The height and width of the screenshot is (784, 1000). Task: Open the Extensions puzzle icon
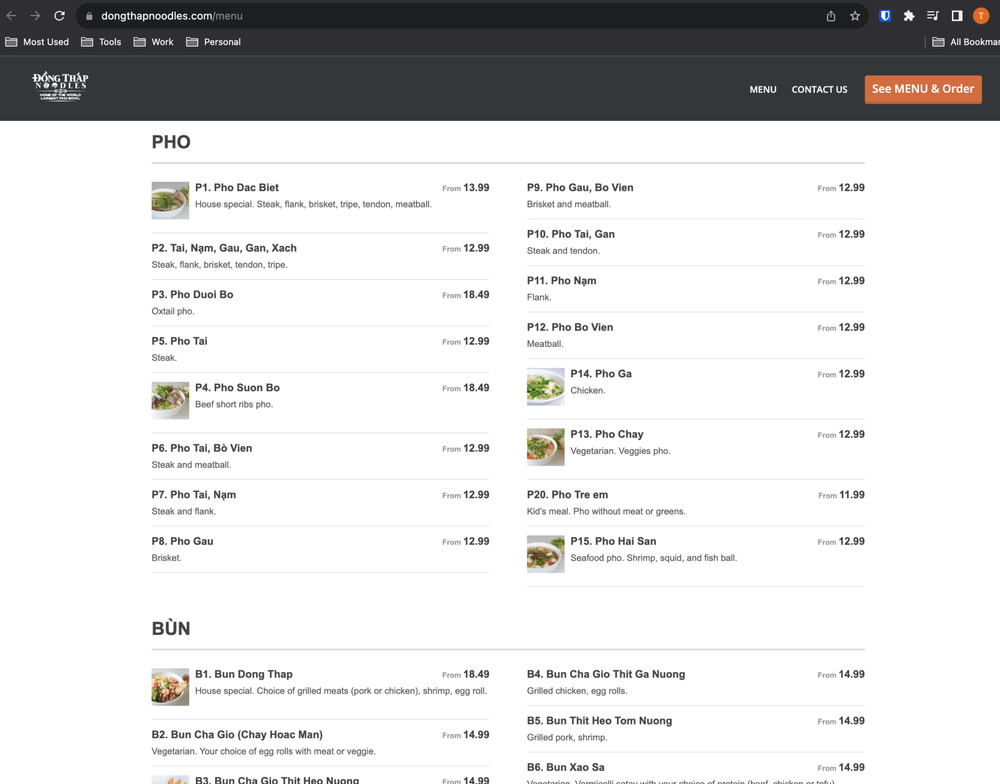click(x=909, y=16)
